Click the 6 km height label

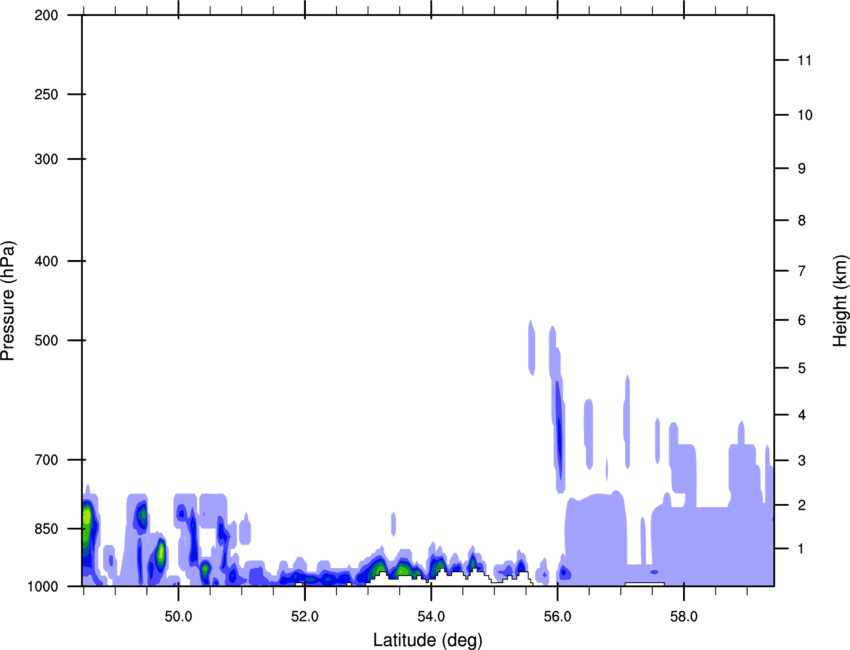[802, 320]
